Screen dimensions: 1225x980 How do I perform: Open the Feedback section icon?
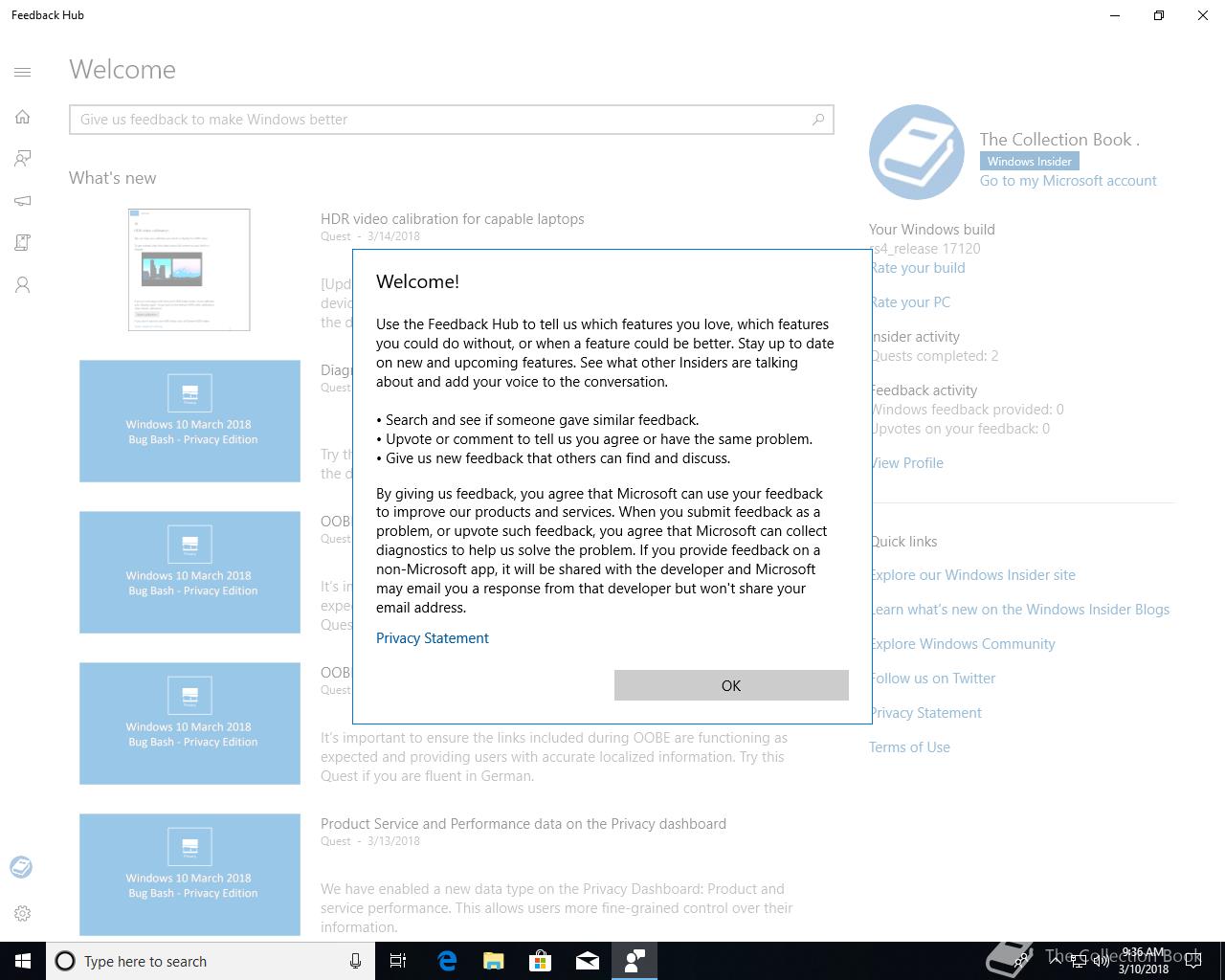coord(23,158)
